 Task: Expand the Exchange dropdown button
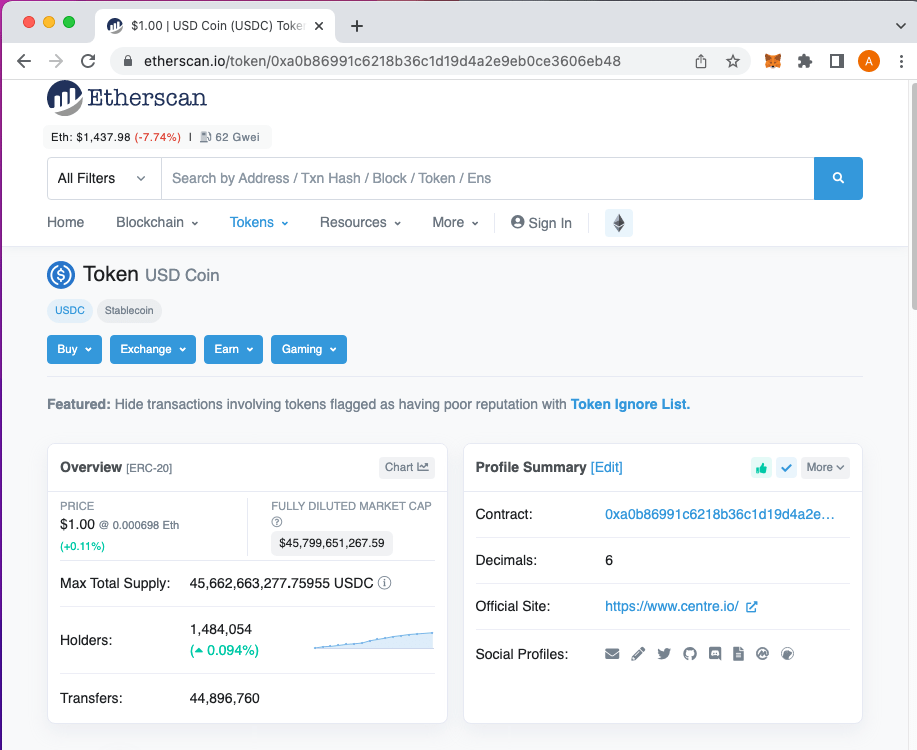click(x=152, y=349)
